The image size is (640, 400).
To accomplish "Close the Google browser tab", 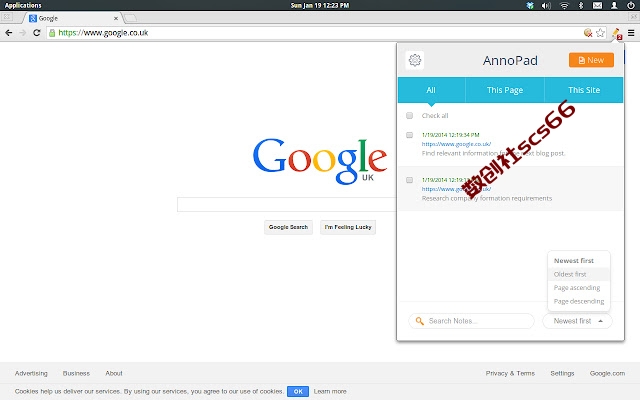I will pos(116,18).
